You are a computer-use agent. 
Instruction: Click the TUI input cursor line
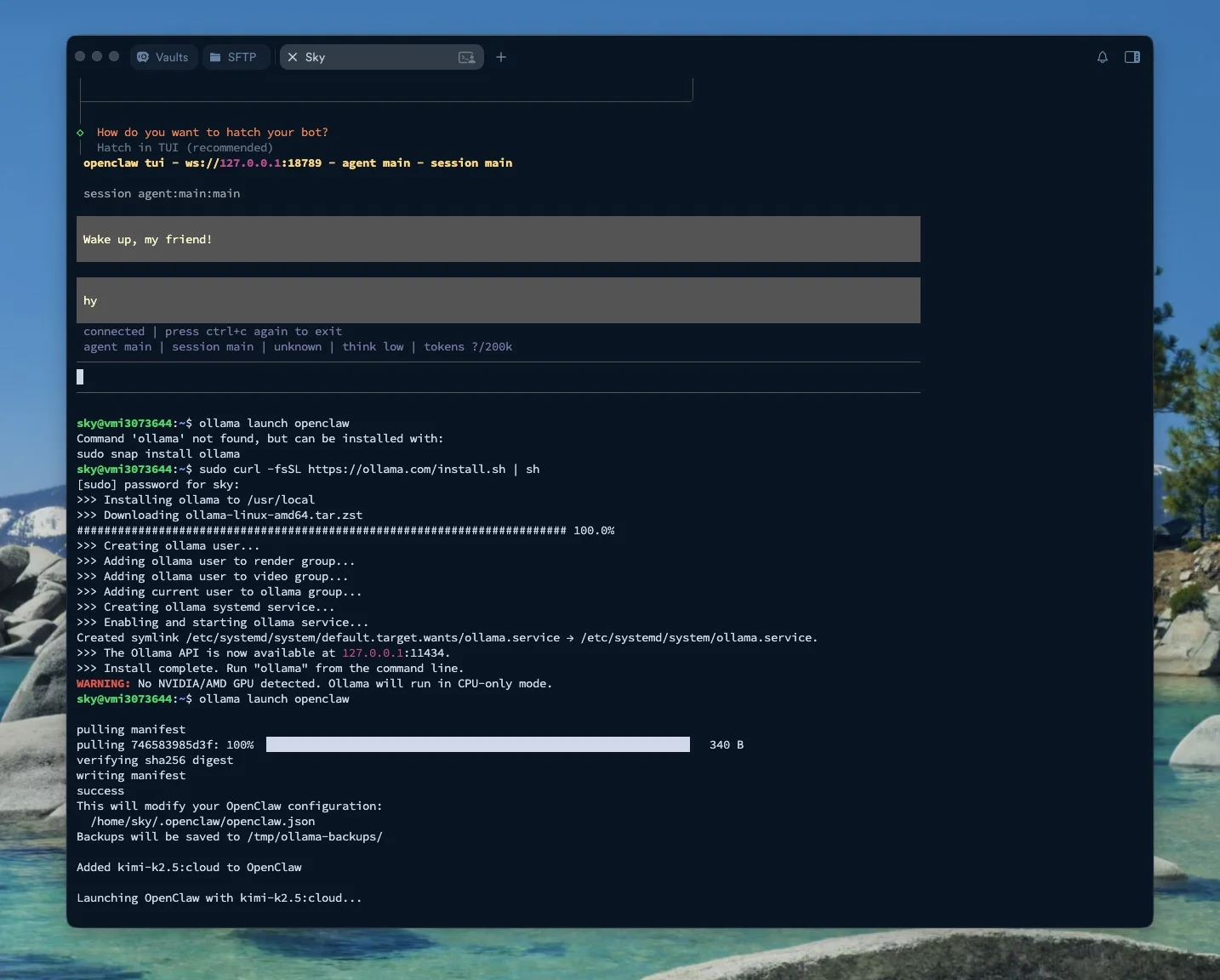pos(499,377)
